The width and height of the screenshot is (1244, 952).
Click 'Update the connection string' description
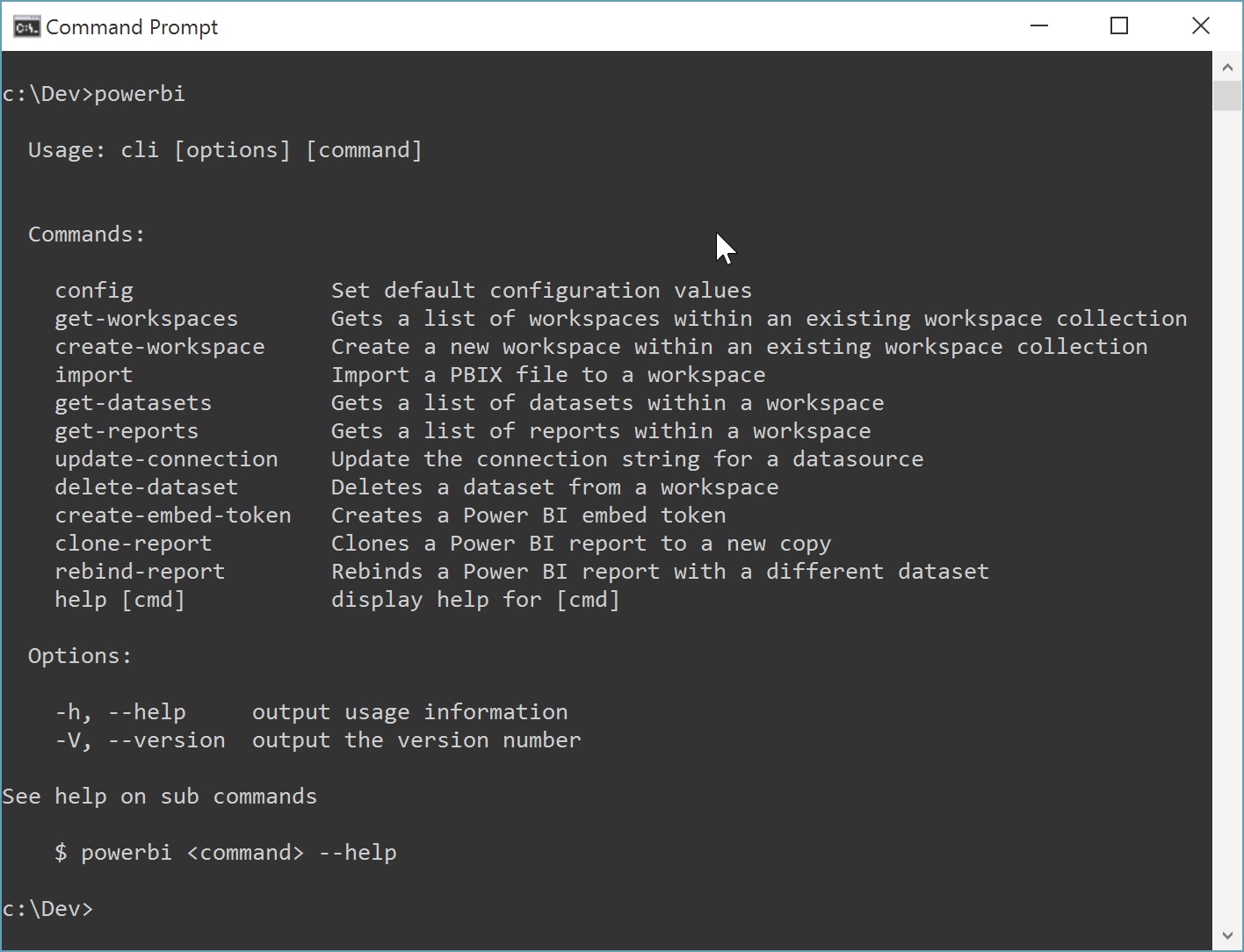click(x=627, y=459)
